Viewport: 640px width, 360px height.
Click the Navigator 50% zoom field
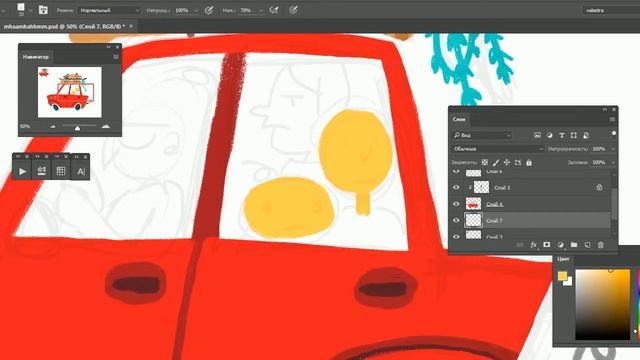tap(25, 127)
